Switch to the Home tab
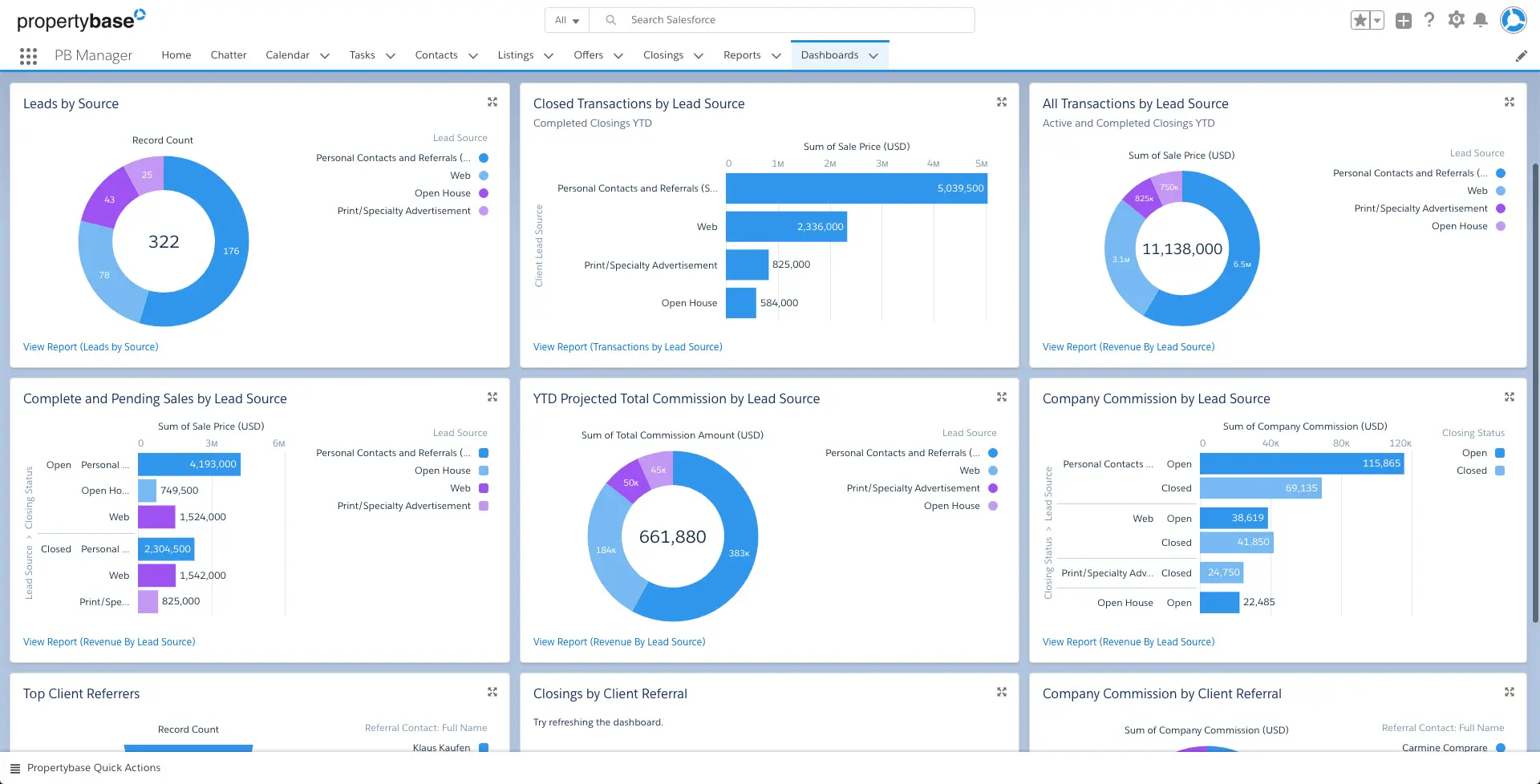Viewport: 1540px width, 784px height. tap(176, 55)
